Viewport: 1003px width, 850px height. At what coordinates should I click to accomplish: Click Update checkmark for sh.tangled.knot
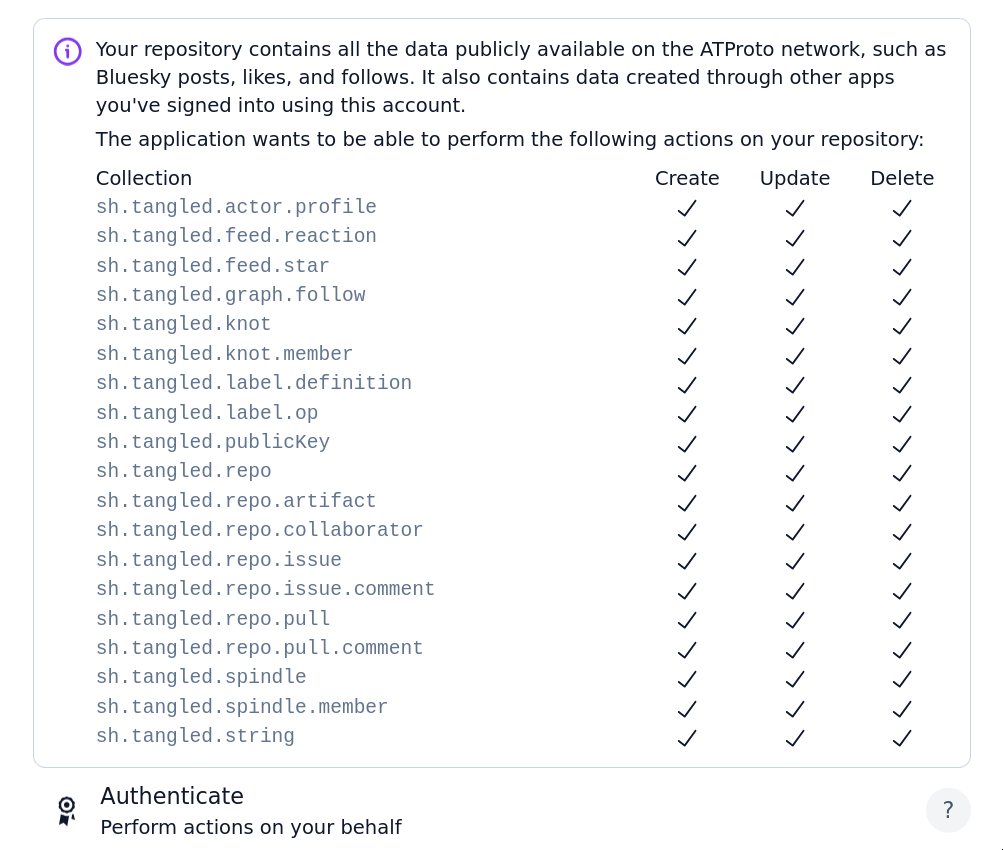pos(795,326)
